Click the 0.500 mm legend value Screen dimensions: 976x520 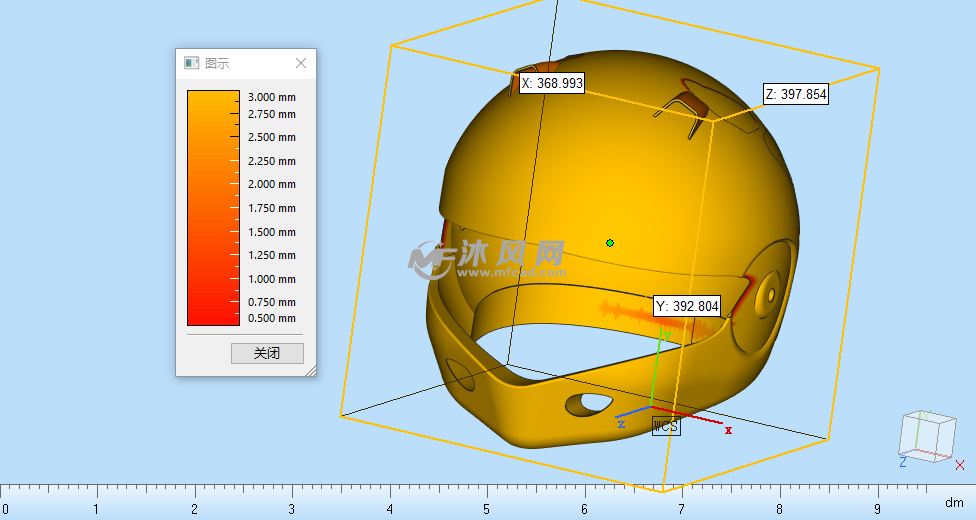tap(272, 318)
